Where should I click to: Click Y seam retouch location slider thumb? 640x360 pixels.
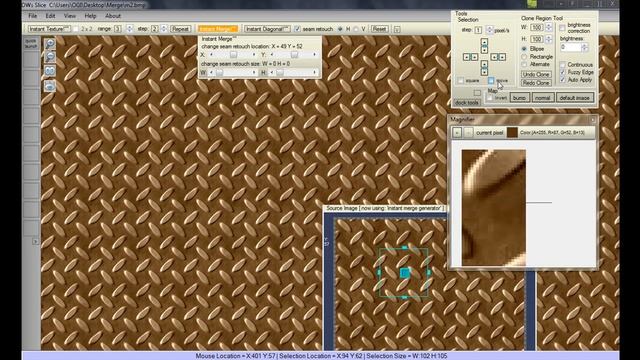294,55
